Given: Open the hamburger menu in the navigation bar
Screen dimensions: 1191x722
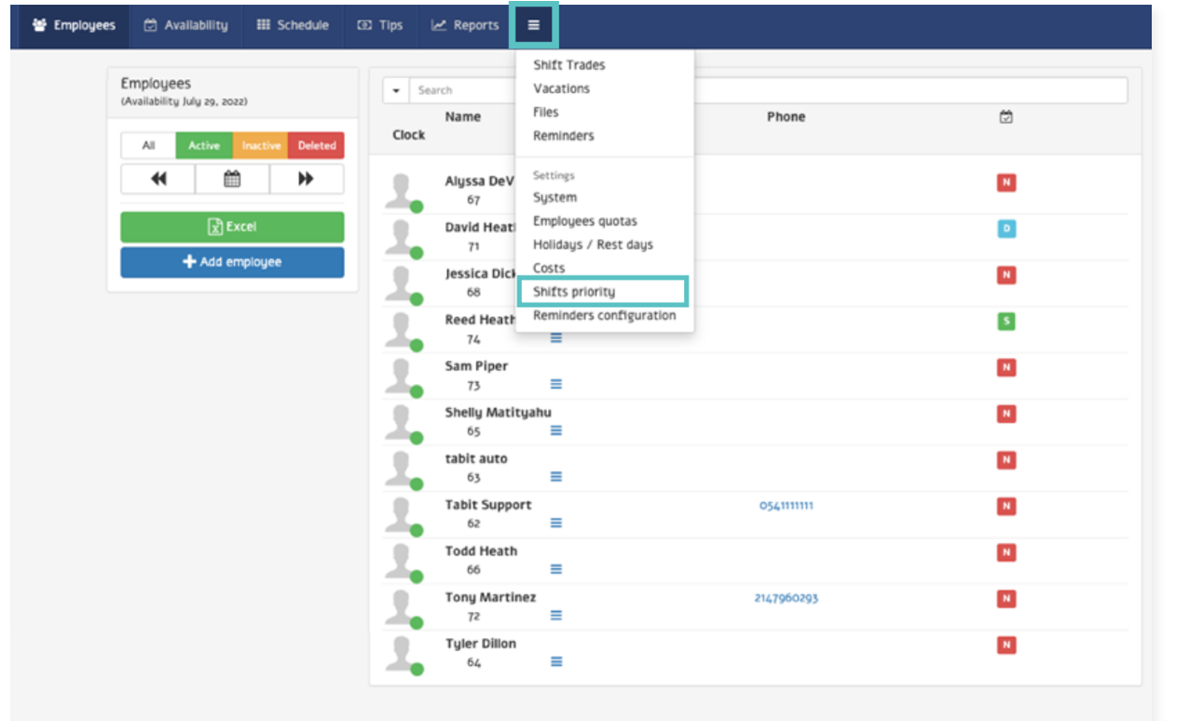Looking at the screenshot, I should [x=534, y=26].
